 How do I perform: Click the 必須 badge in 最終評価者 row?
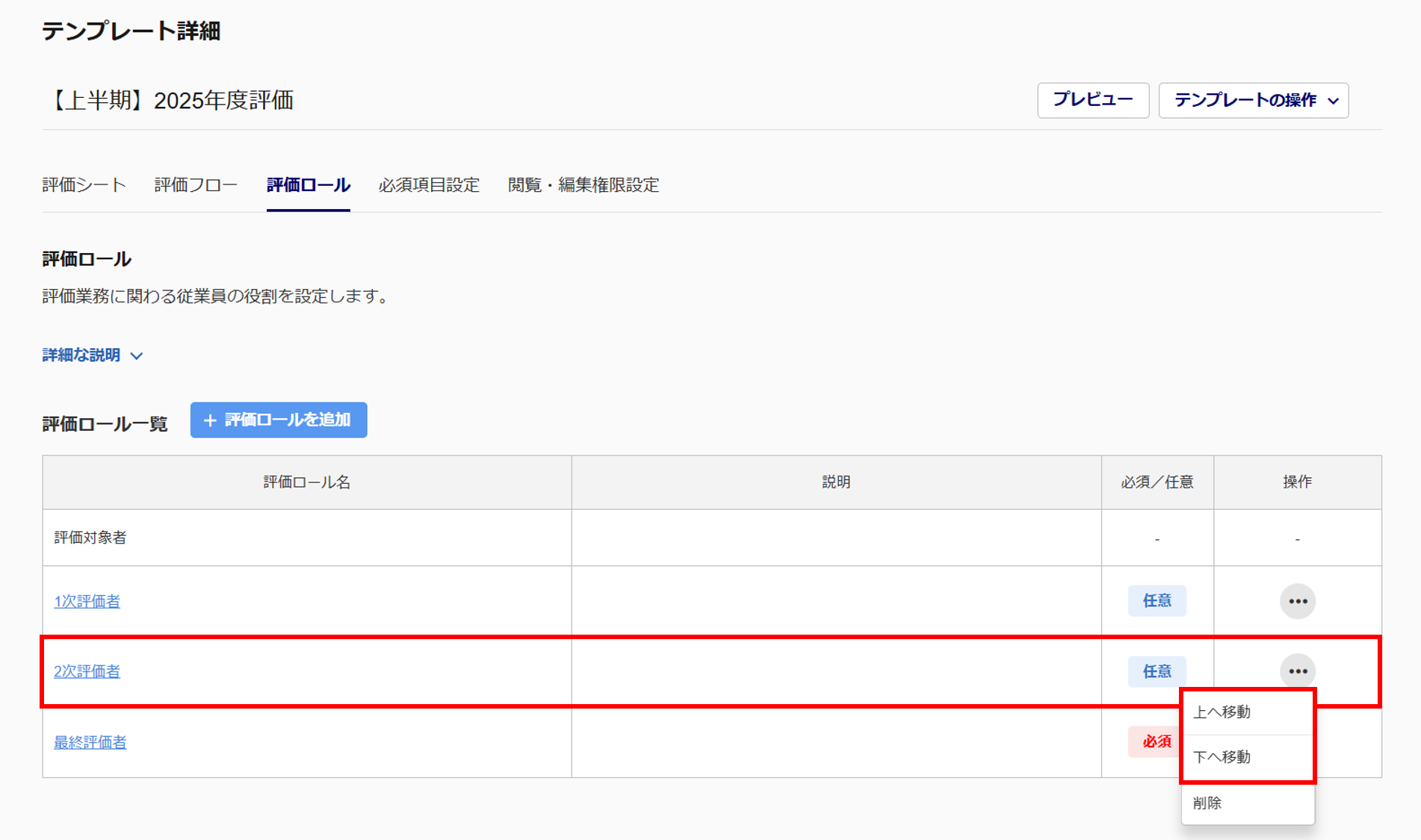point(1155,741)
